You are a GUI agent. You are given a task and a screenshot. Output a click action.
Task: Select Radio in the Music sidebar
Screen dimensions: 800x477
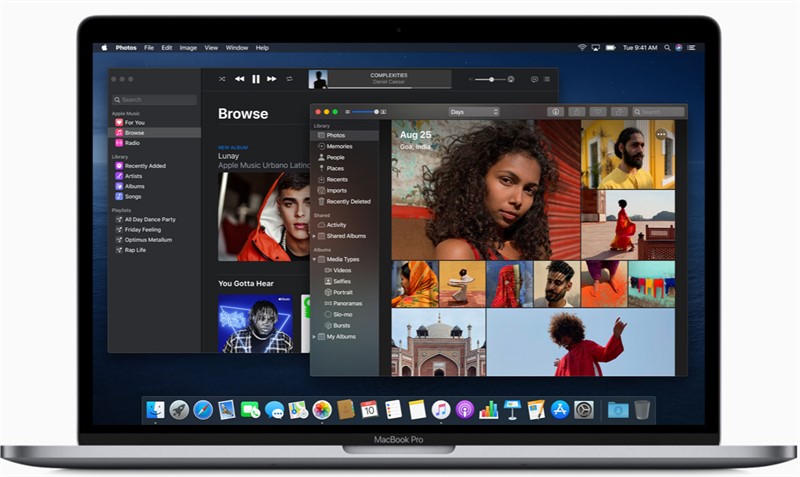click(132, 143)
